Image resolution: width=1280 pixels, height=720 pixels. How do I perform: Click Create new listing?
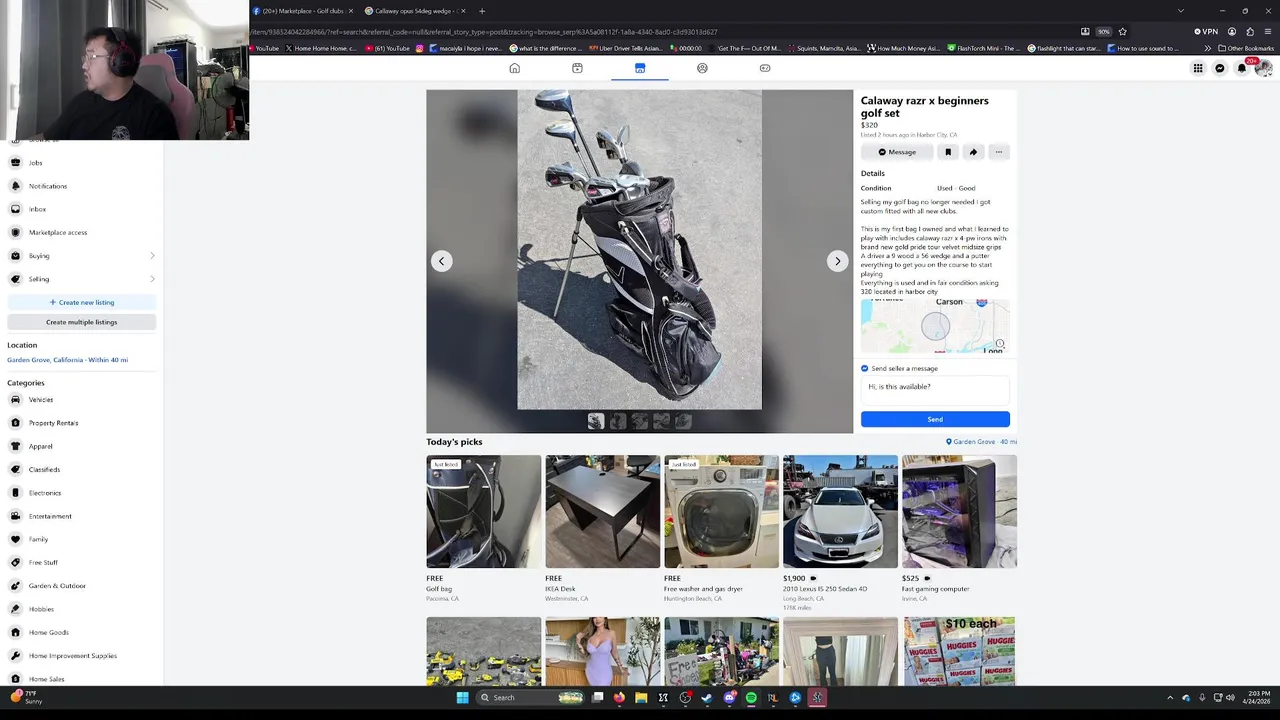(x=82, y=302)
